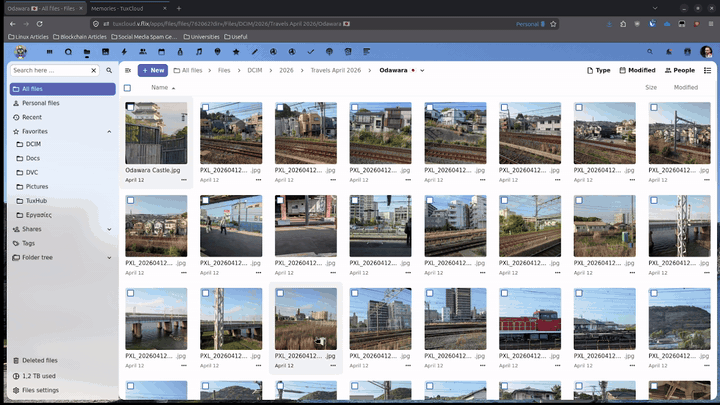
Task: Expand the Shares section chevron
Action: 109,229
